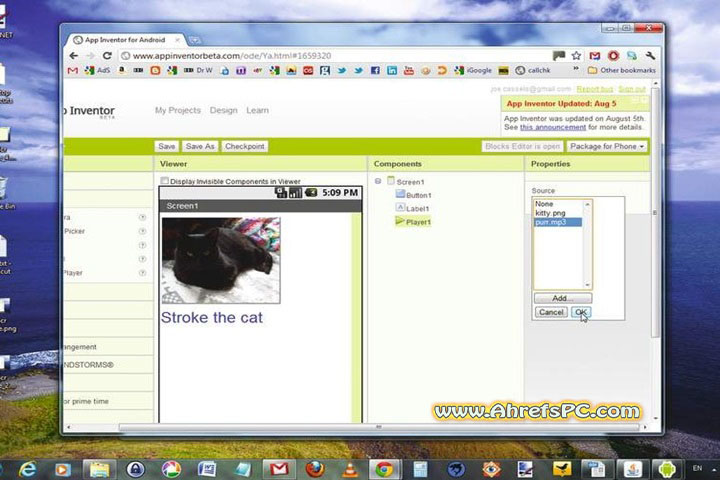Image resolution: width=720 pixels, height=480 pixels.
Task: Collapse the Screen1 tree node
Action: [378, 181]
